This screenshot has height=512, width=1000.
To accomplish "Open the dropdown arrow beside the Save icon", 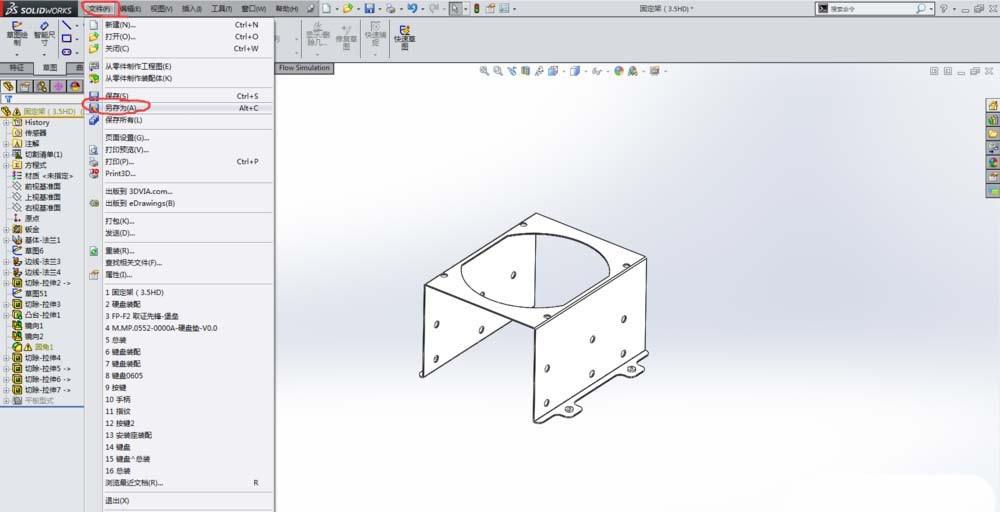I will [x=379, y=9].
